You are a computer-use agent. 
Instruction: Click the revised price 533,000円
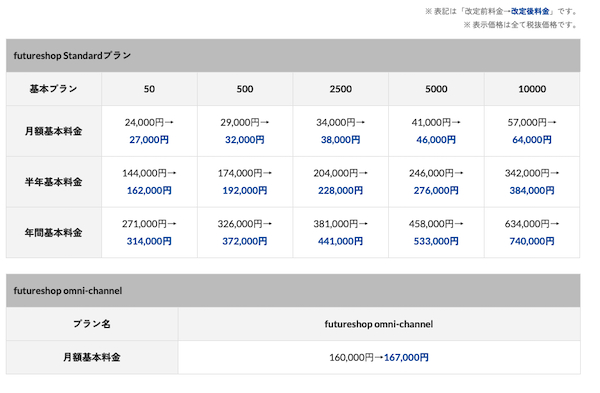pos(436,241)
